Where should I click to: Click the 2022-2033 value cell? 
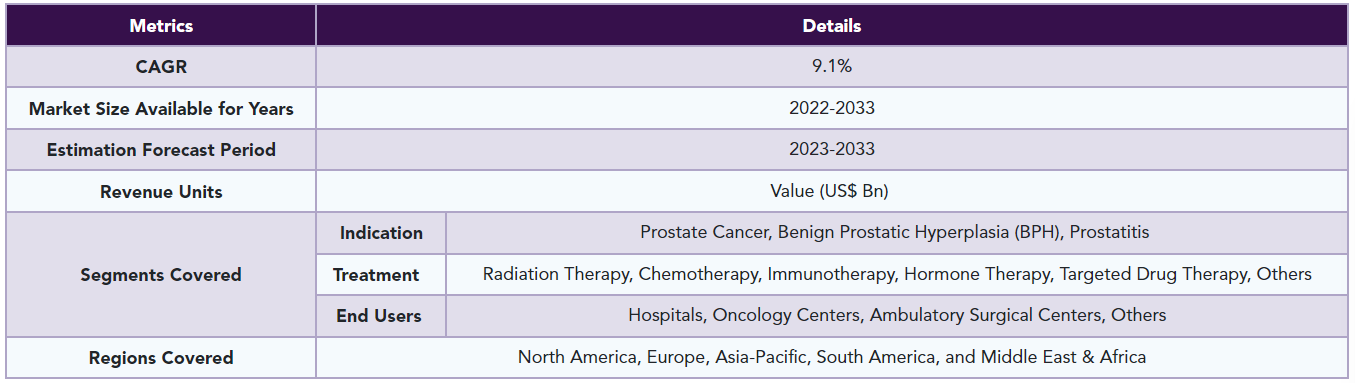(x=832, y=109)
